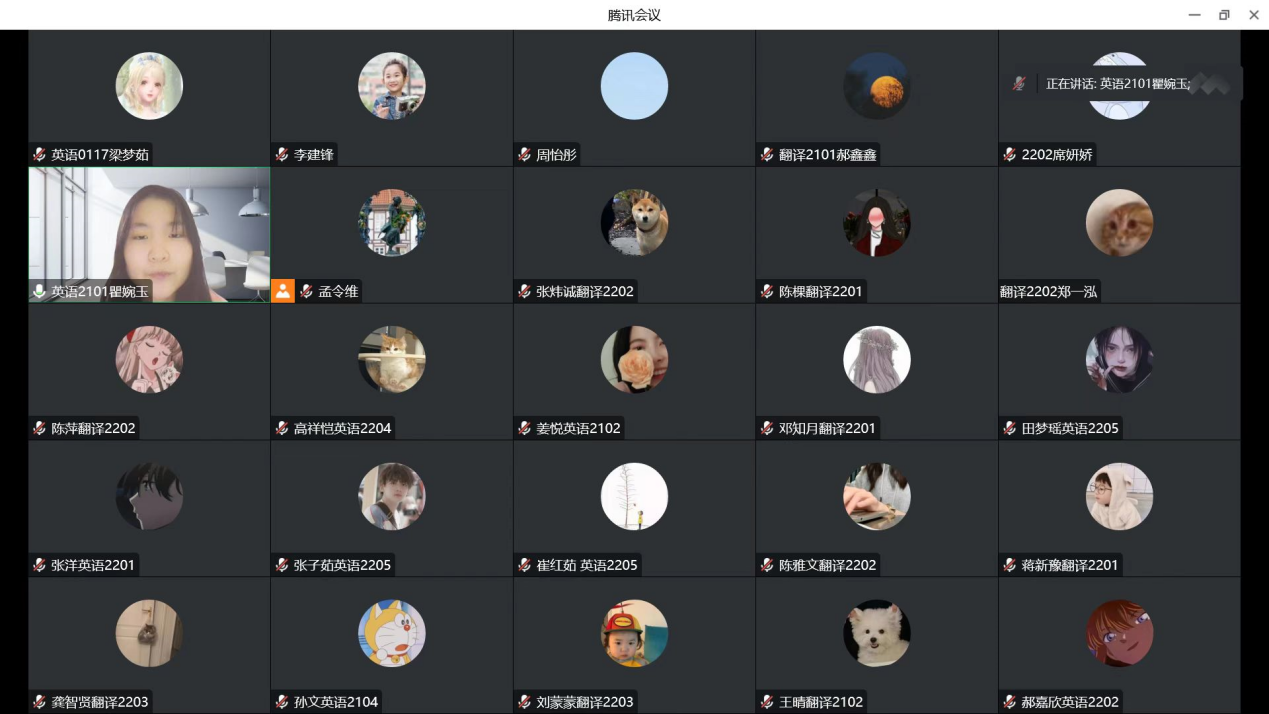The width and height of the screenshot is (1269, 714).
Task: Select the video tile of 英语2101瞿婉玉
Action: 149,235
